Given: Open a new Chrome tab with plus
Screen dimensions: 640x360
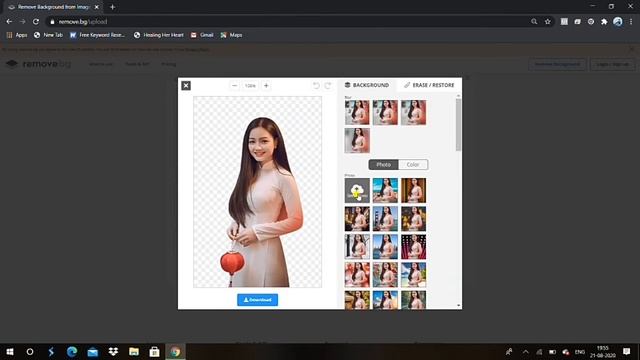Looking at the screenshot, I should coord(112,7).
